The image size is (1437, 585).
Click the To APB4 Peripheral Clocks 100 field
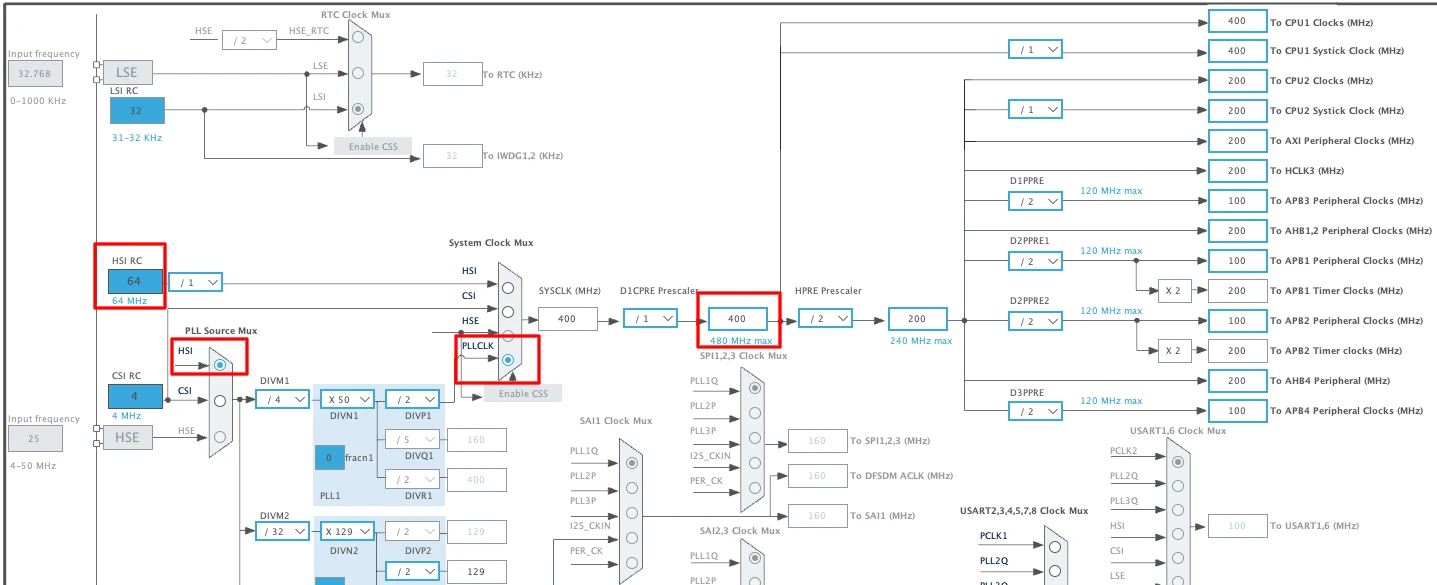[1237, 411]
